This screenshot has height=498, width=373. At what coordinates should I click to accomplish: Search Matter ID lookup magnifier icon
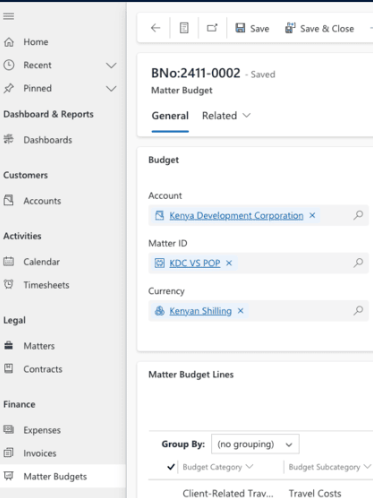pyautogui.click(x=358, y=263)
